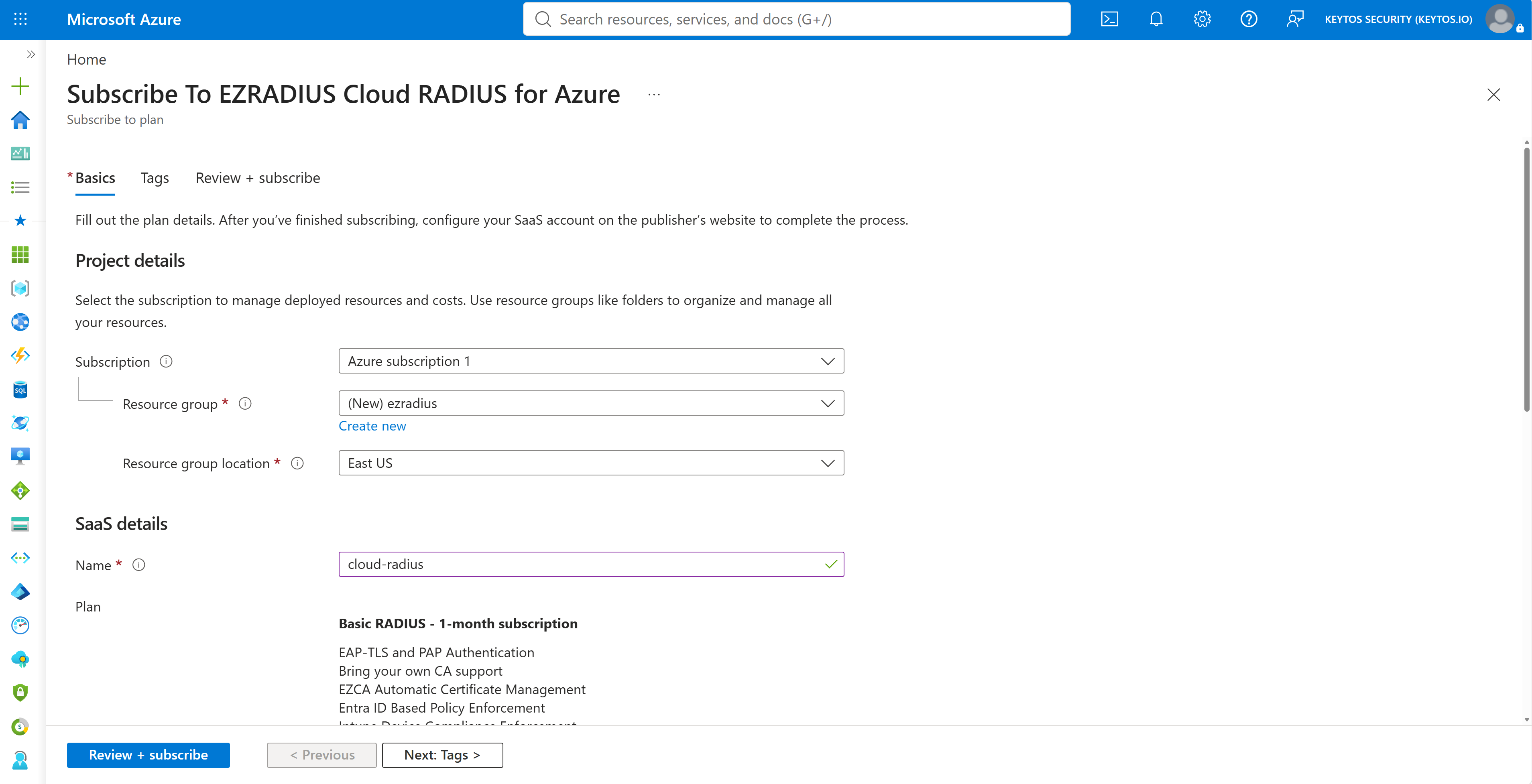Open Microsoft Entra ID pyramid icon
1532x784 pixels.
[x=20, y=591]
